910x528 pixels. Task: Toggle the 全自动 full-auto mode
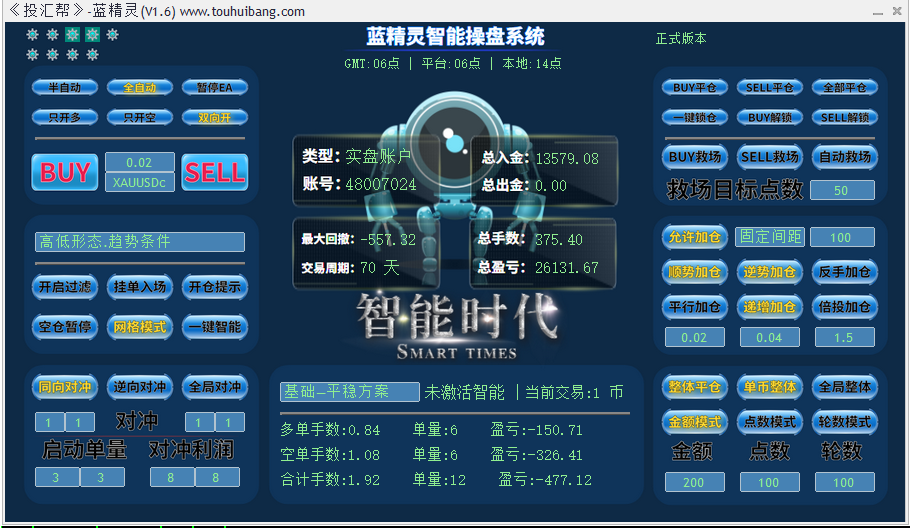[x=140, y=88]
